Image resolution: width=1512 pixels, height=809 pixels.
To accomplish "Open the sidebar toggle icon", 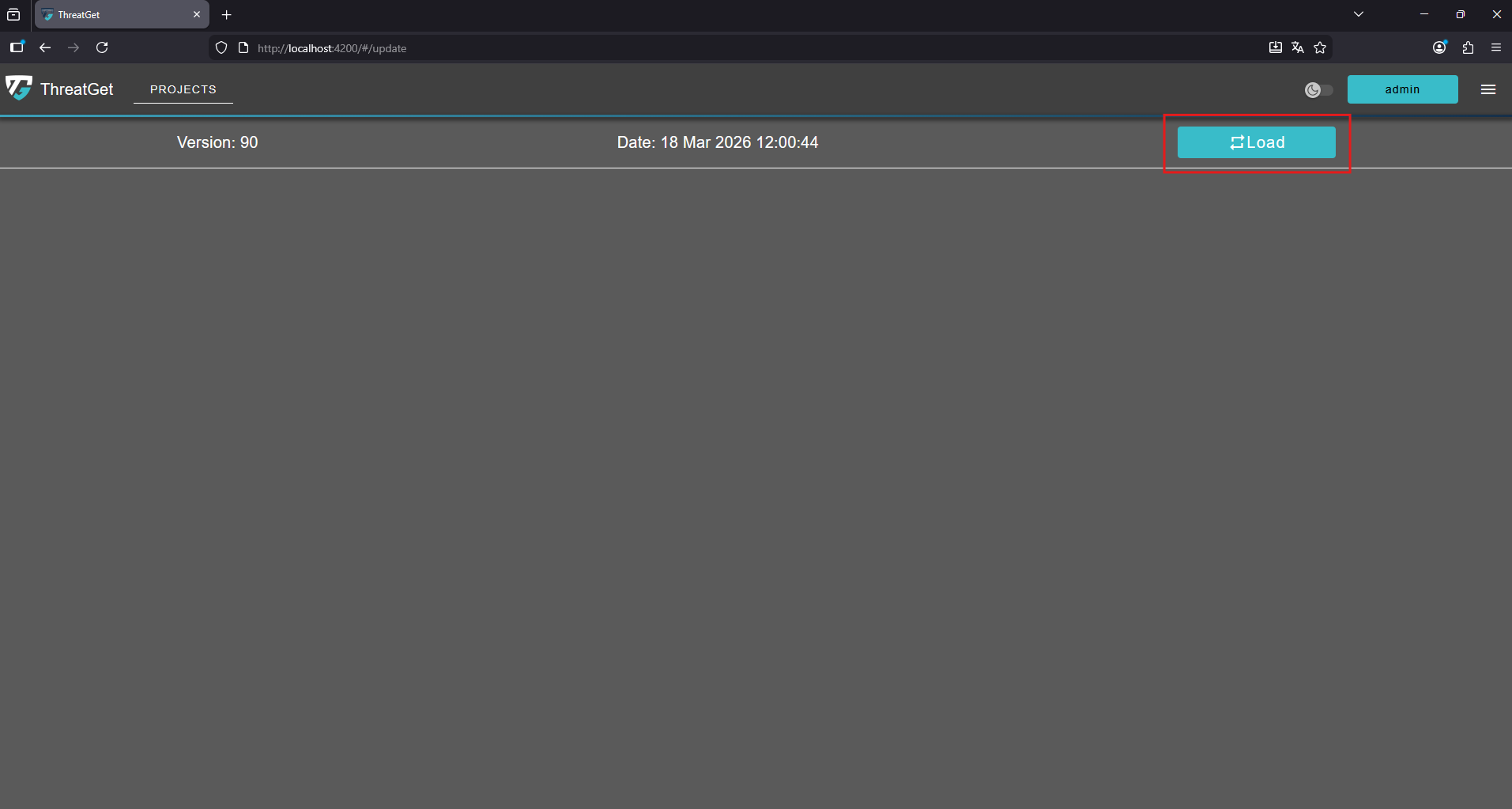I will [17, 47].
